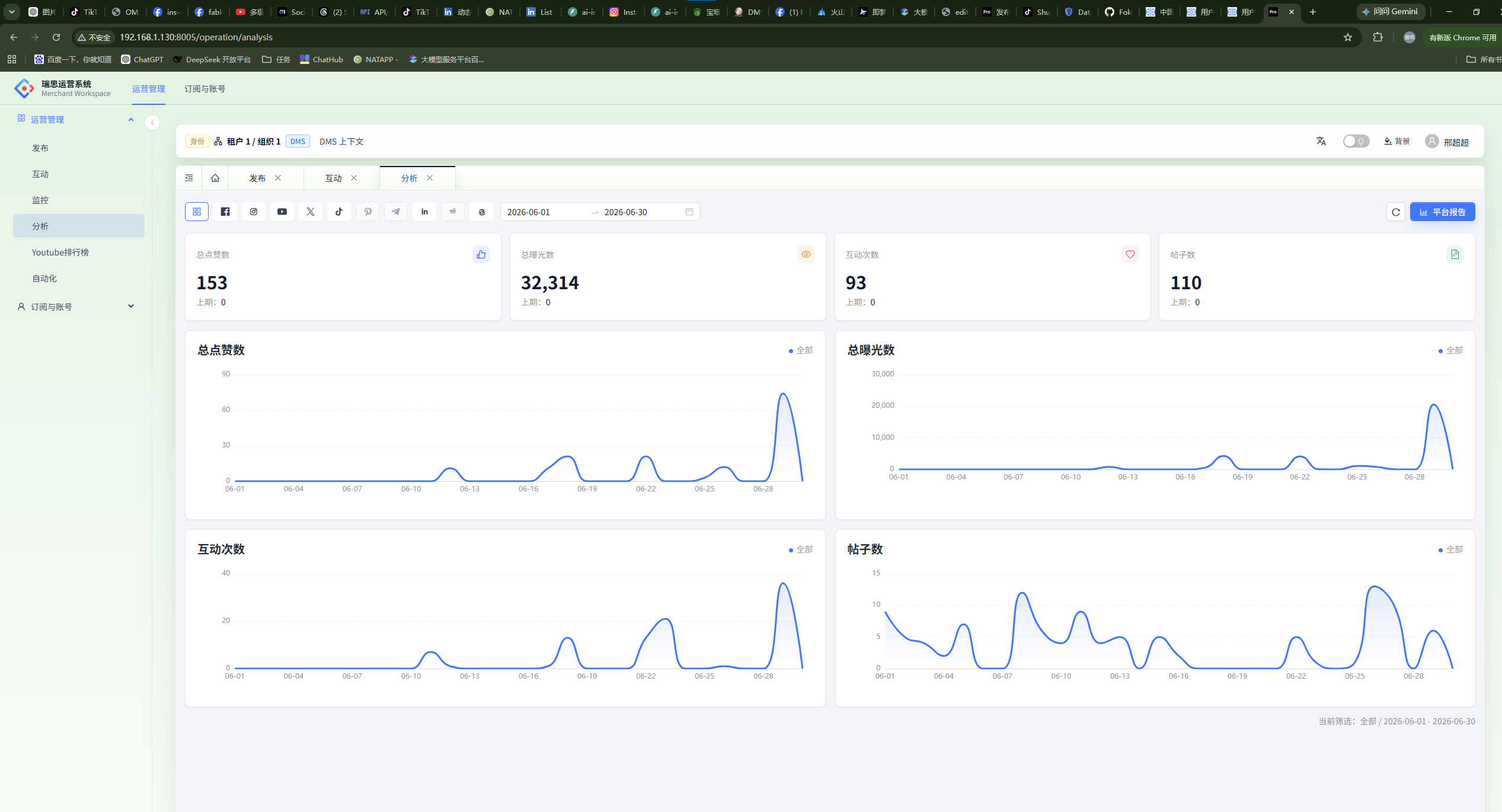Click the 平台报告 button
1502x812 pixels.
click(1442, 212)
